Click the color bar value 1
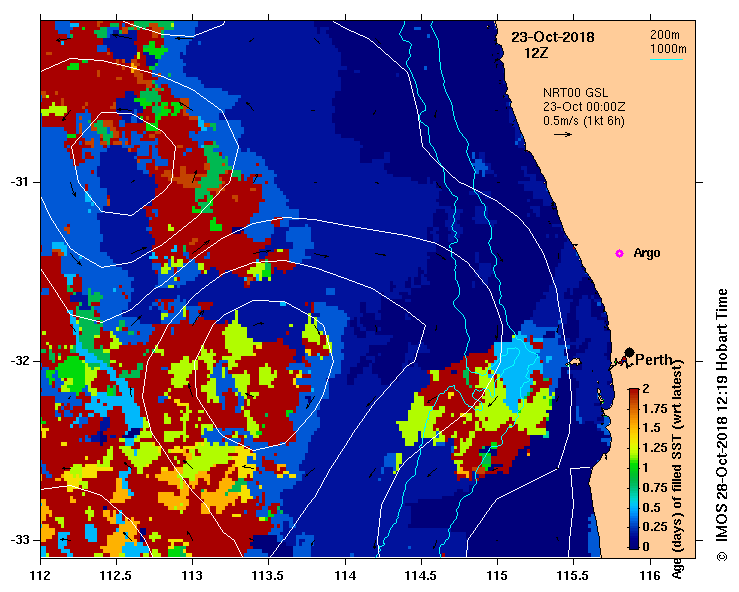 tap(646, 468)
